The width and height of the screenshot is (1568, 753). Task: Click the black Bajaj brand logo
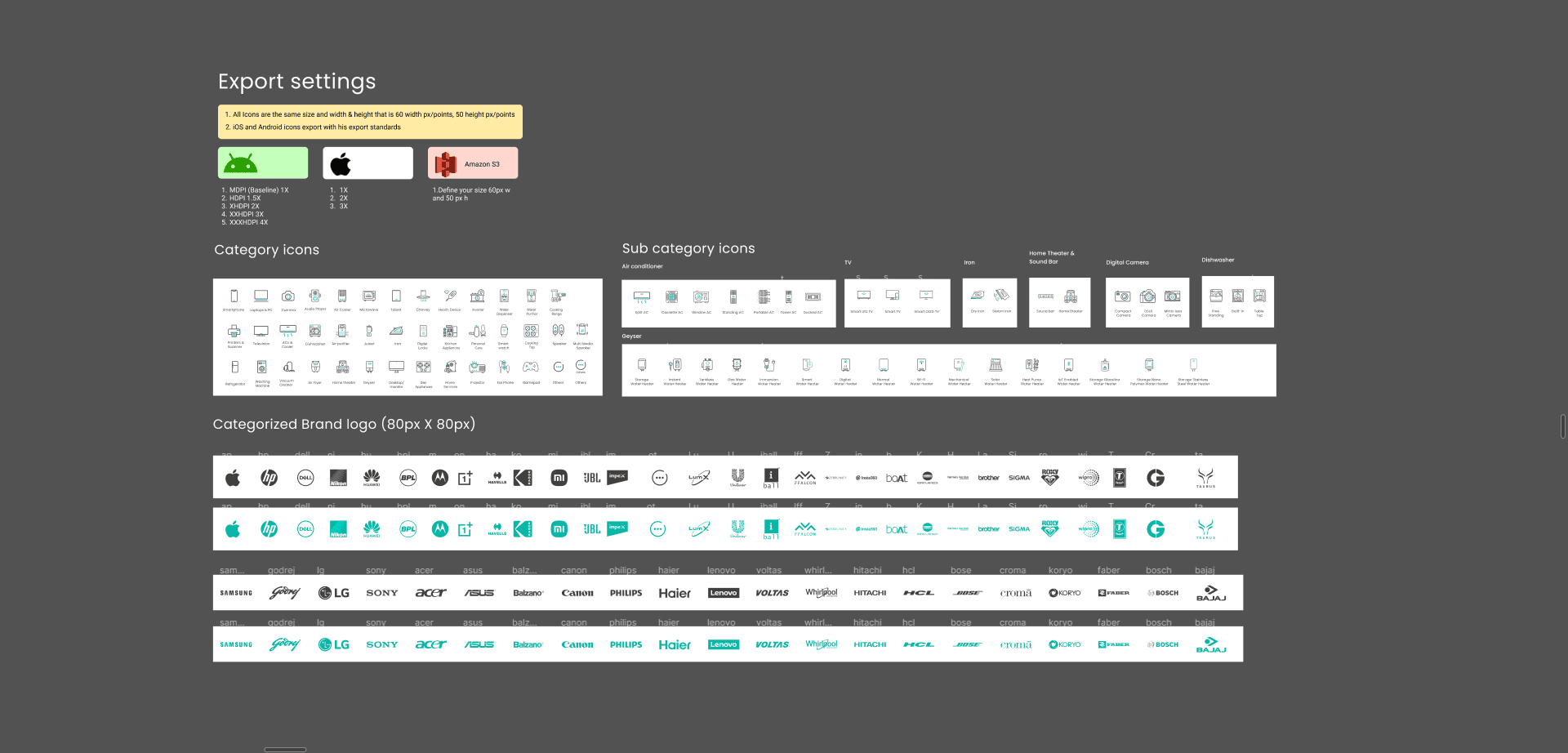pyautogui.click(x=1211, y=593)
